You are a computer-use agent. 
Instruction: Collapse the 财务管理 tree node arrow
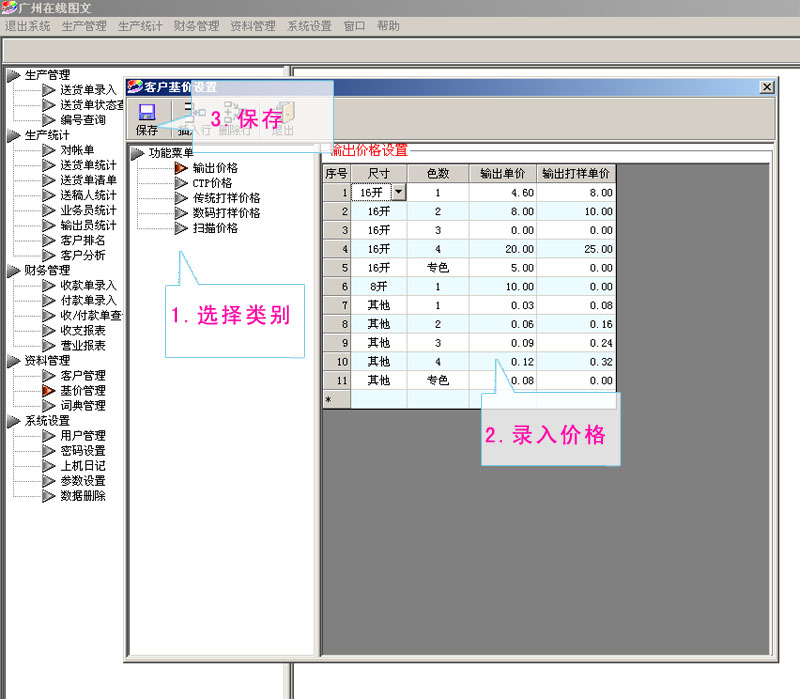[x=14, y=271]
